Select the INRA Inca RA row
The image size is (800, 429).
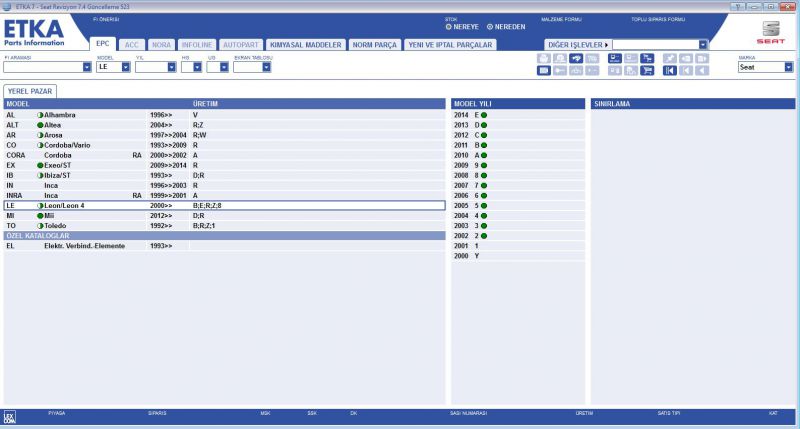pyautogui.click(x=224, y=196)
